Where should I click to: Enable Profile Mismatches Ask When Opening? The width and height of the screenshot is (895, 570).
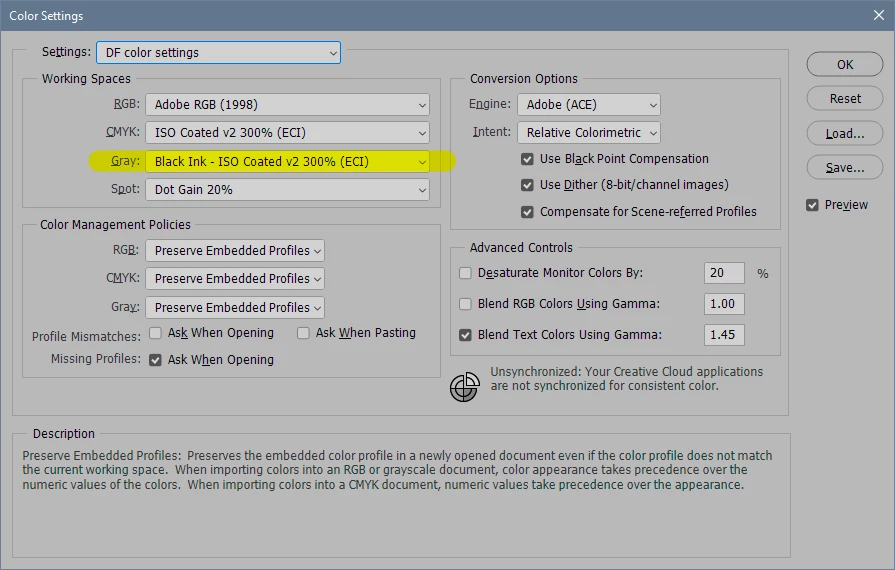click(x=155, y=333)
